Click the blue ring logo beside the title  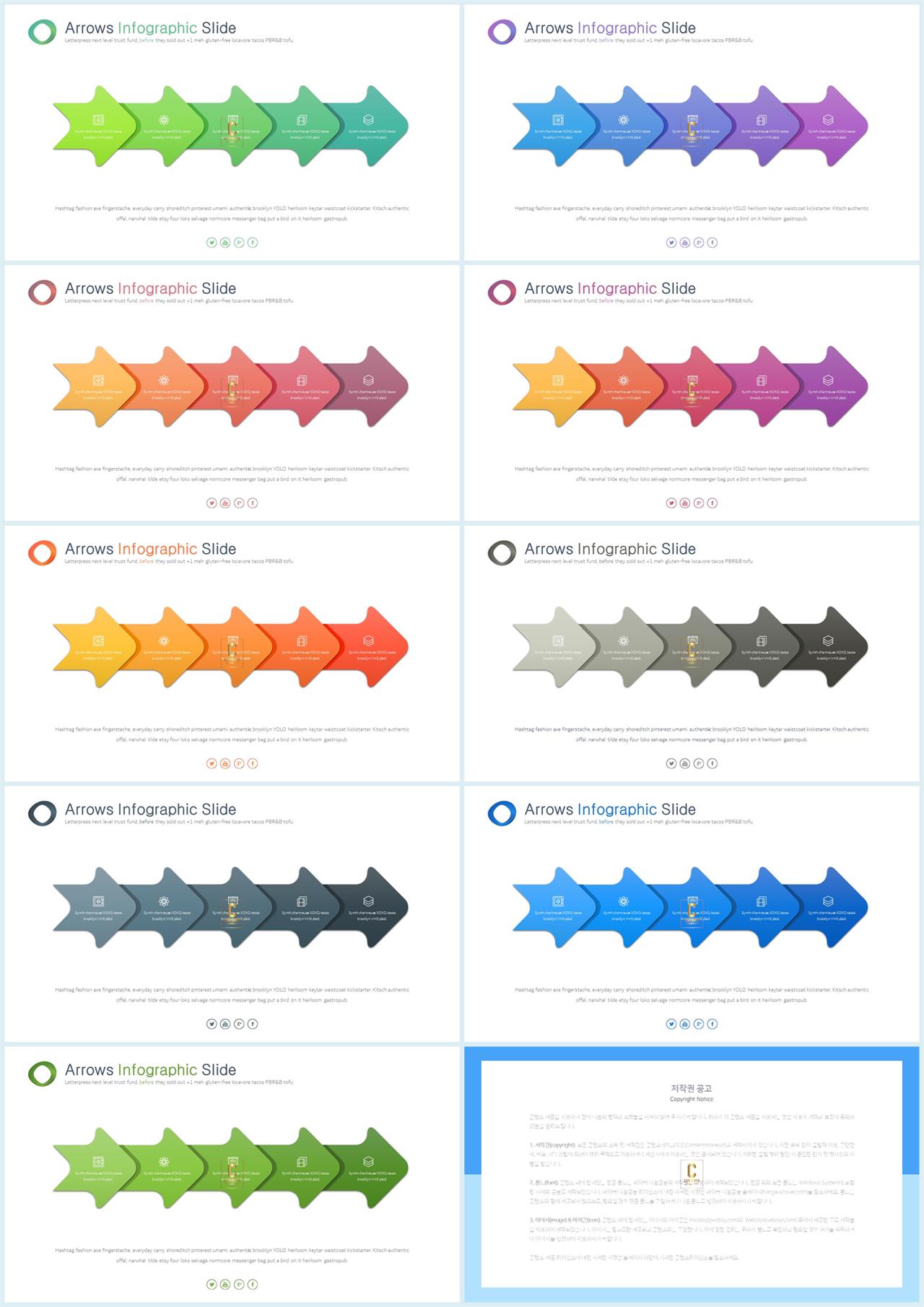pos(502,813)
